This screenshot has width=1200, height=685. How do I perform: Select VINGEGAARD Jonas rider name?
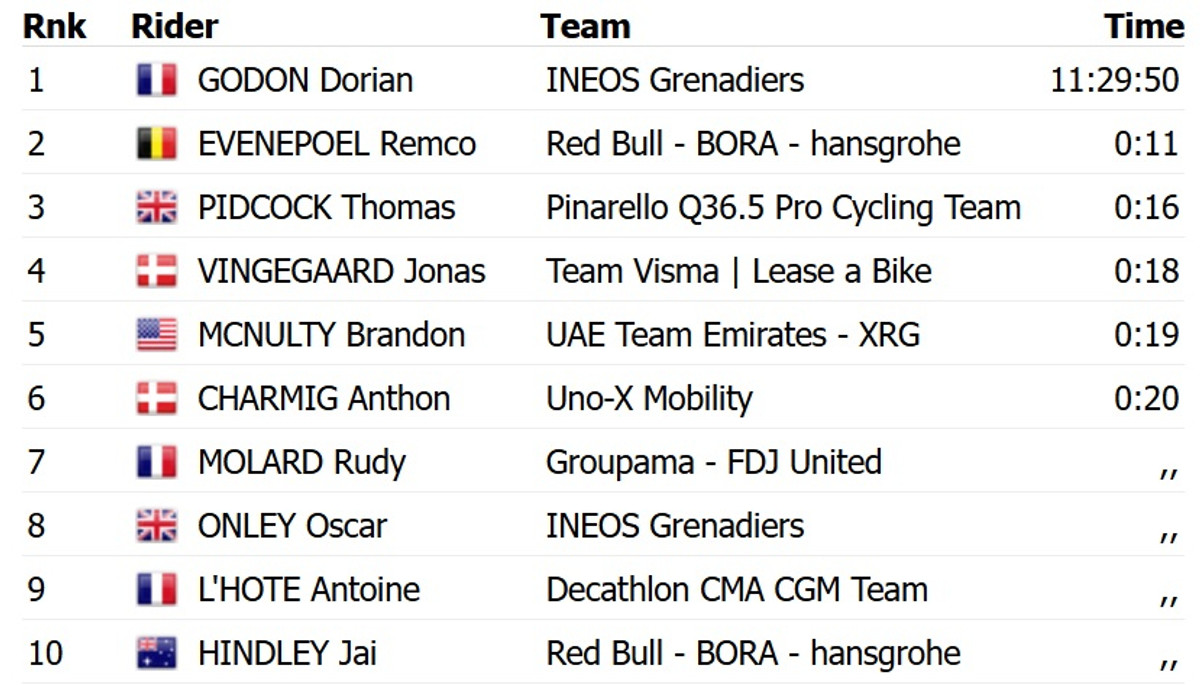point(341,271)
